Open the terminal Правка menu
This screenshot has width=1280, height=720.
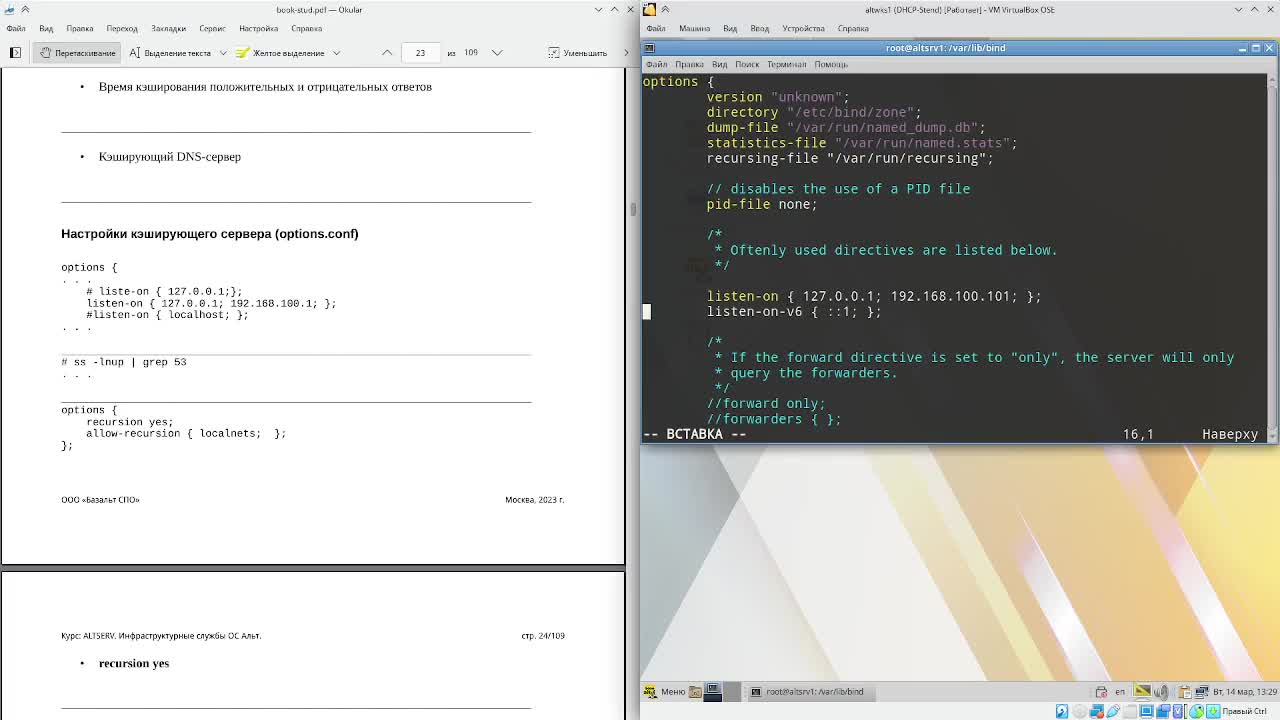pyautogui.click(x=689, y=64)
